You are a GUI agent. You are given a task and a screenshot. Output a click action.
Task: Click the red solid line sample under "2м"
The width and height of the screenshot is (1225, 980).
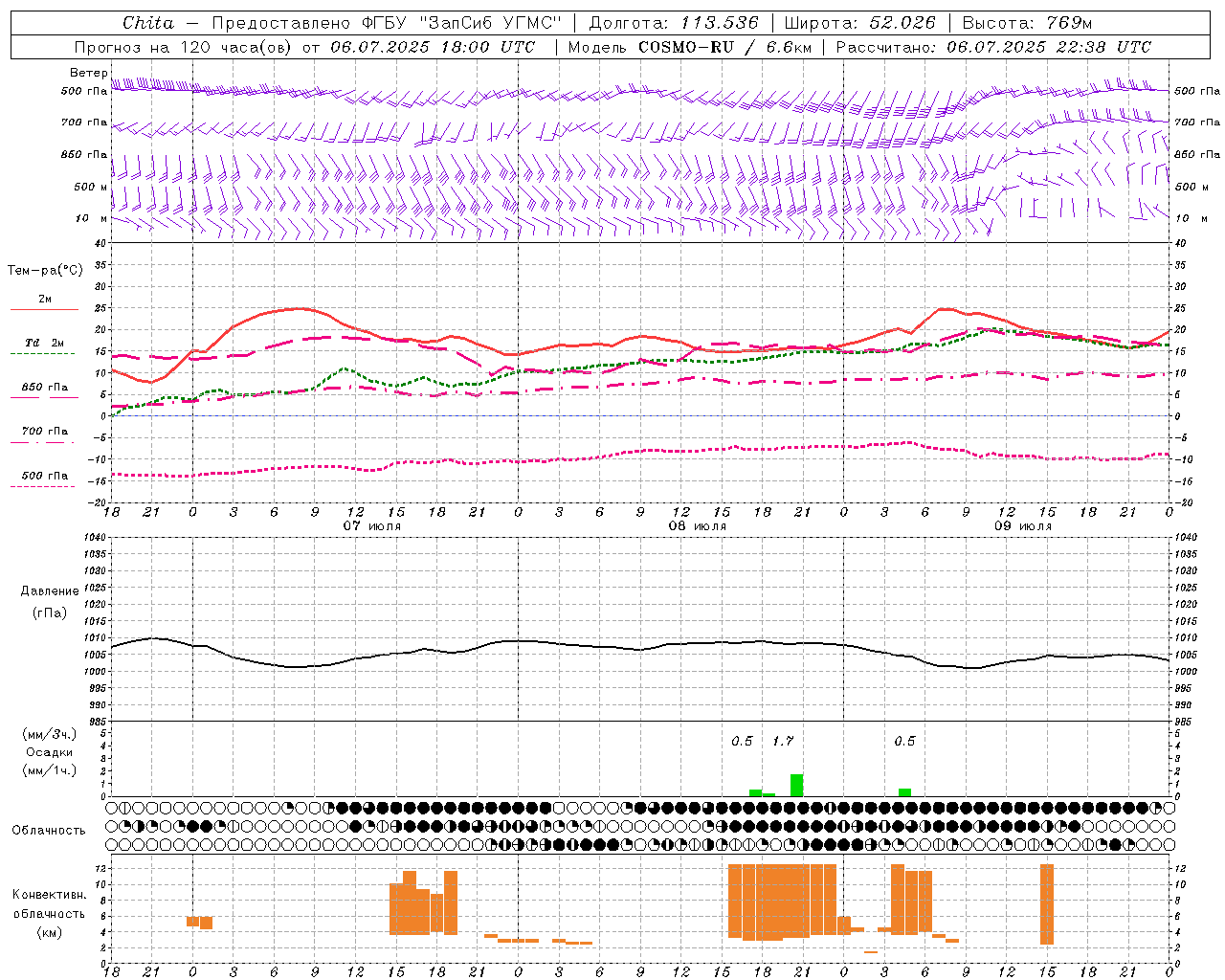point(44,310)
